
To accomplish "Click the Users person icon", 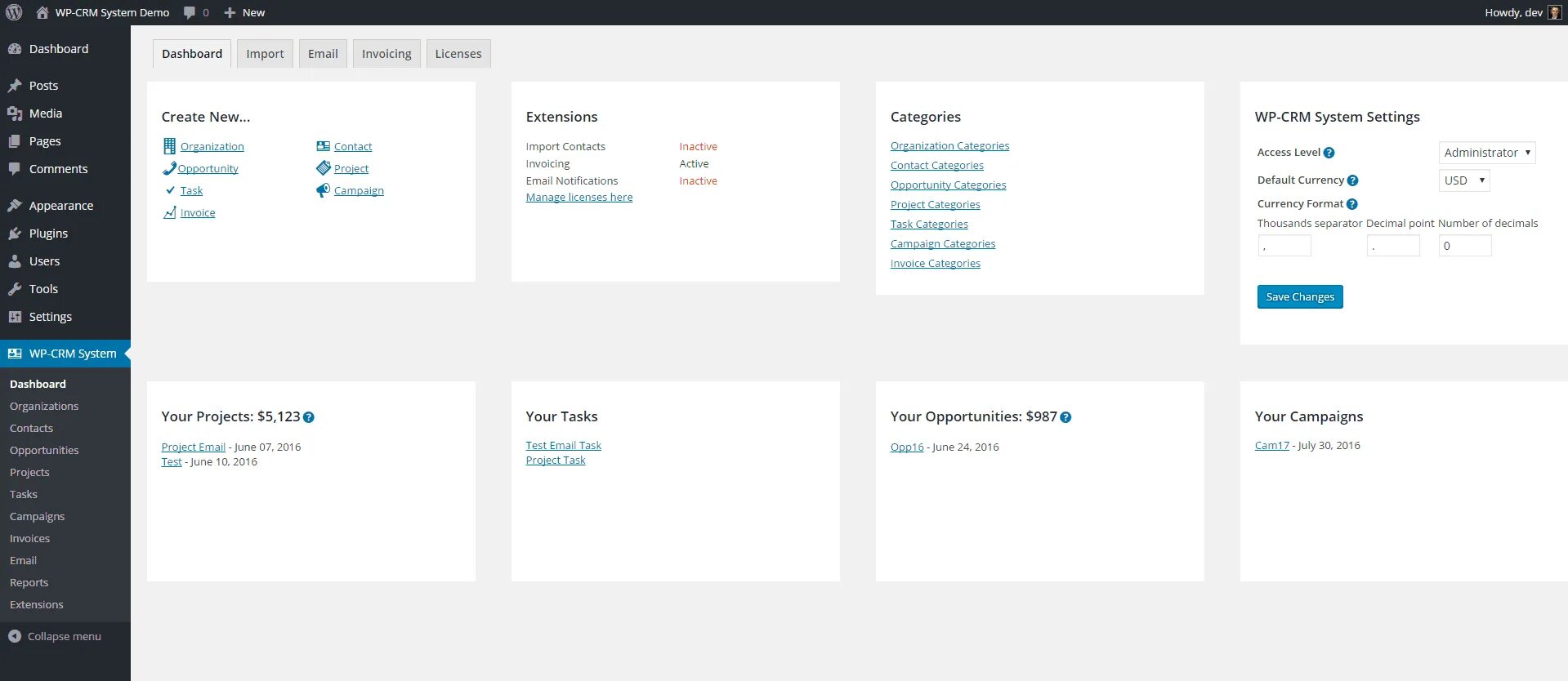I will 15,261.
